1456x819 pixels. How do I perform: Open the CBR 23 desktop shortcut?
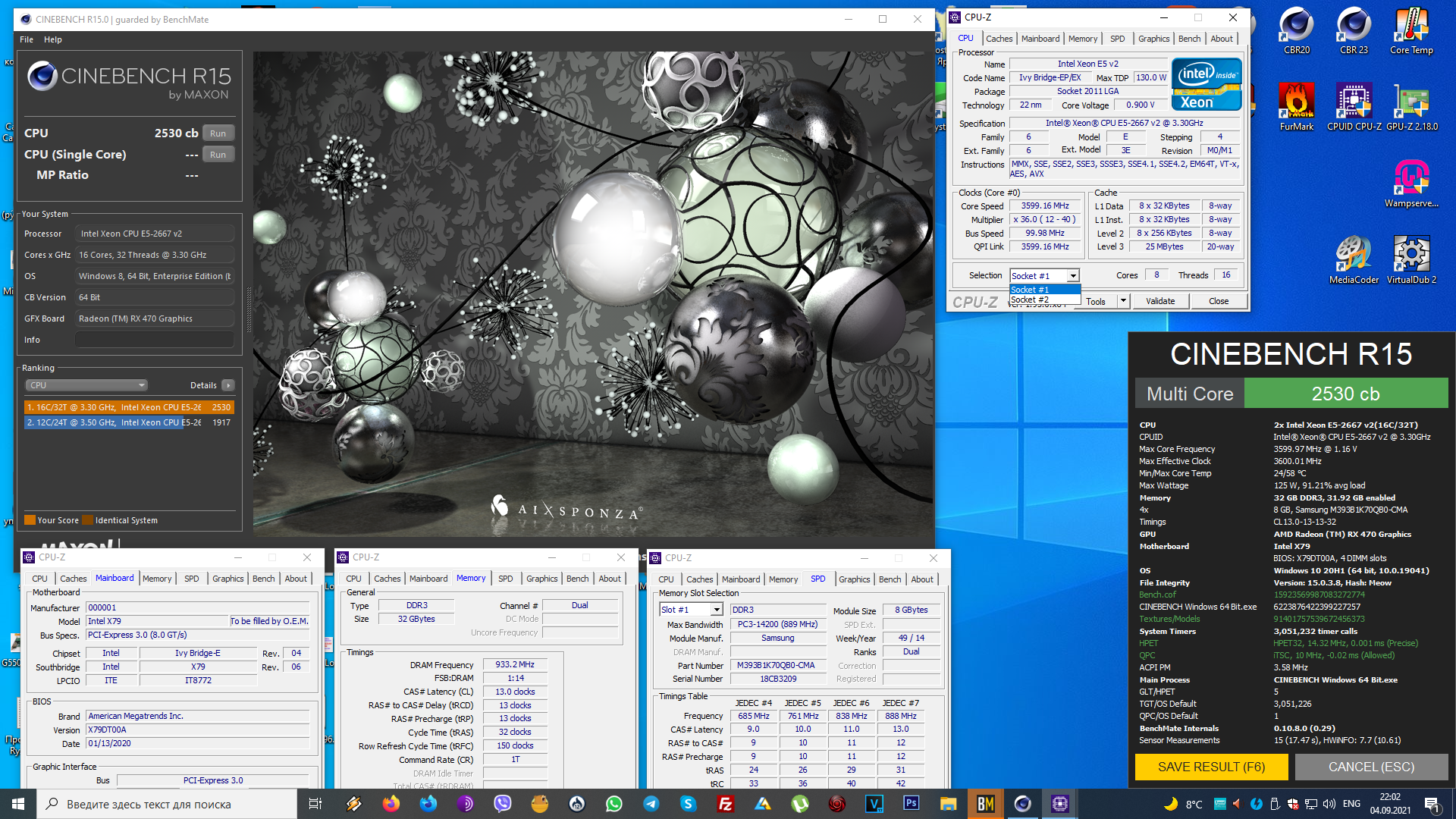pos(1354,30)
